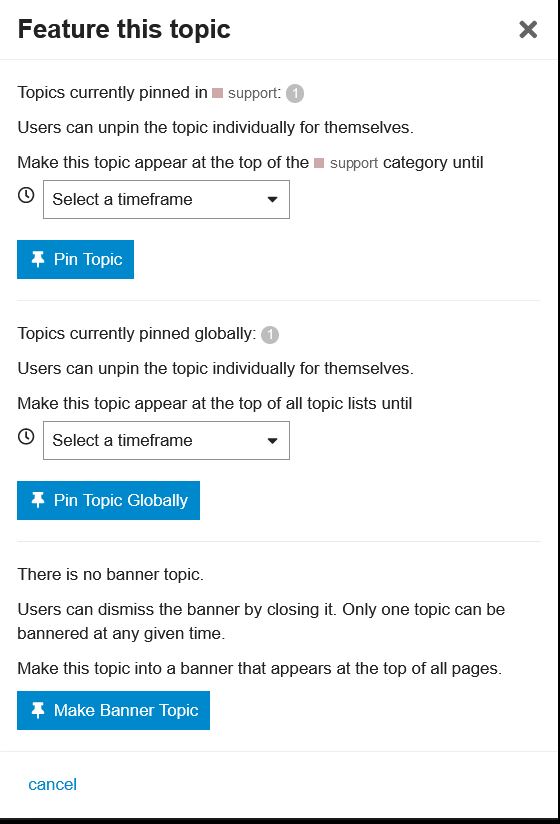The height and width of the screenshot is (824, 560).
Task: Open the global pin timeframe dropdown
Action: point(166,440)
